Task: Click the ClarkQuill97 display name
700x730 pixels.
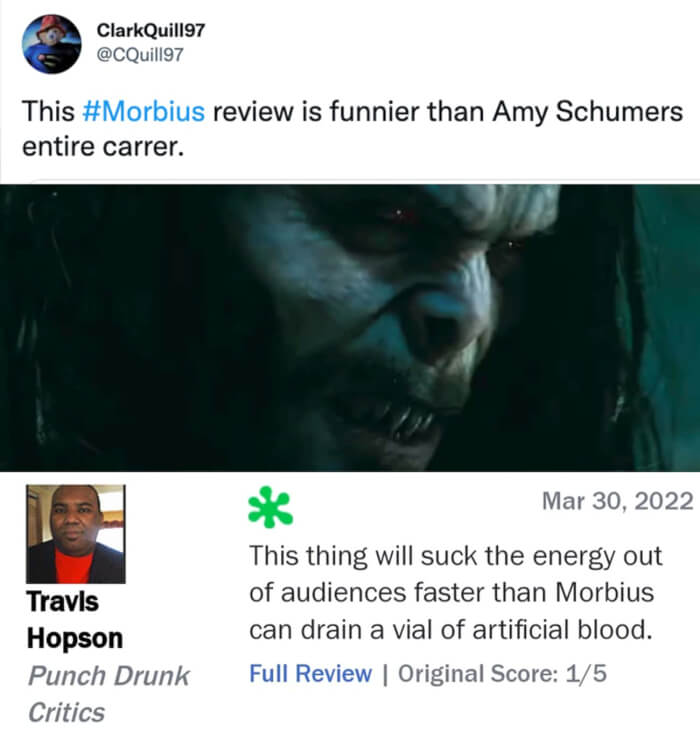Action: pos(150,31)
